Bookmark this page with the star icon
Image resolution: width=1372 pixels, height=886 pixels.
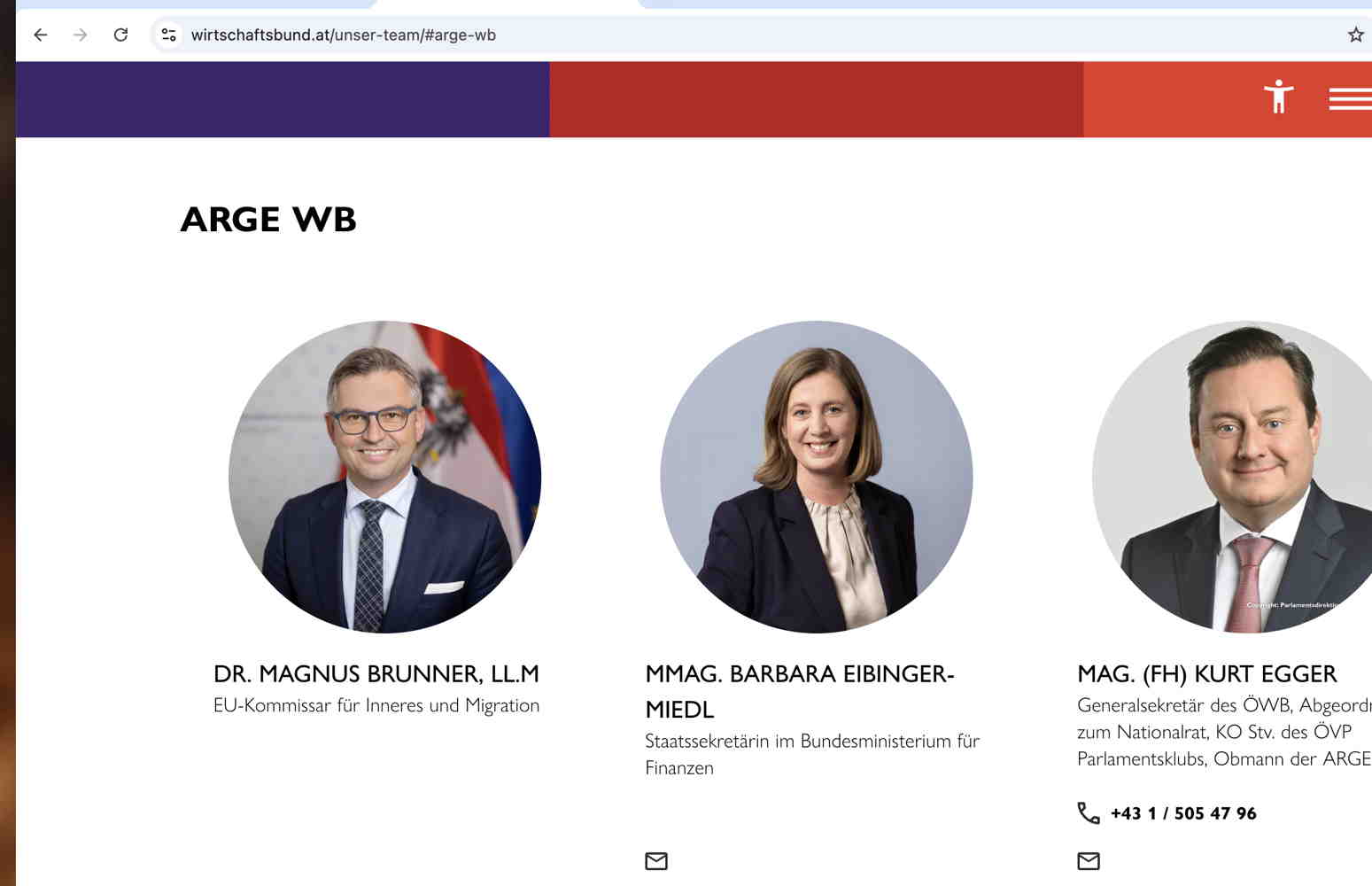point(1355,35)
